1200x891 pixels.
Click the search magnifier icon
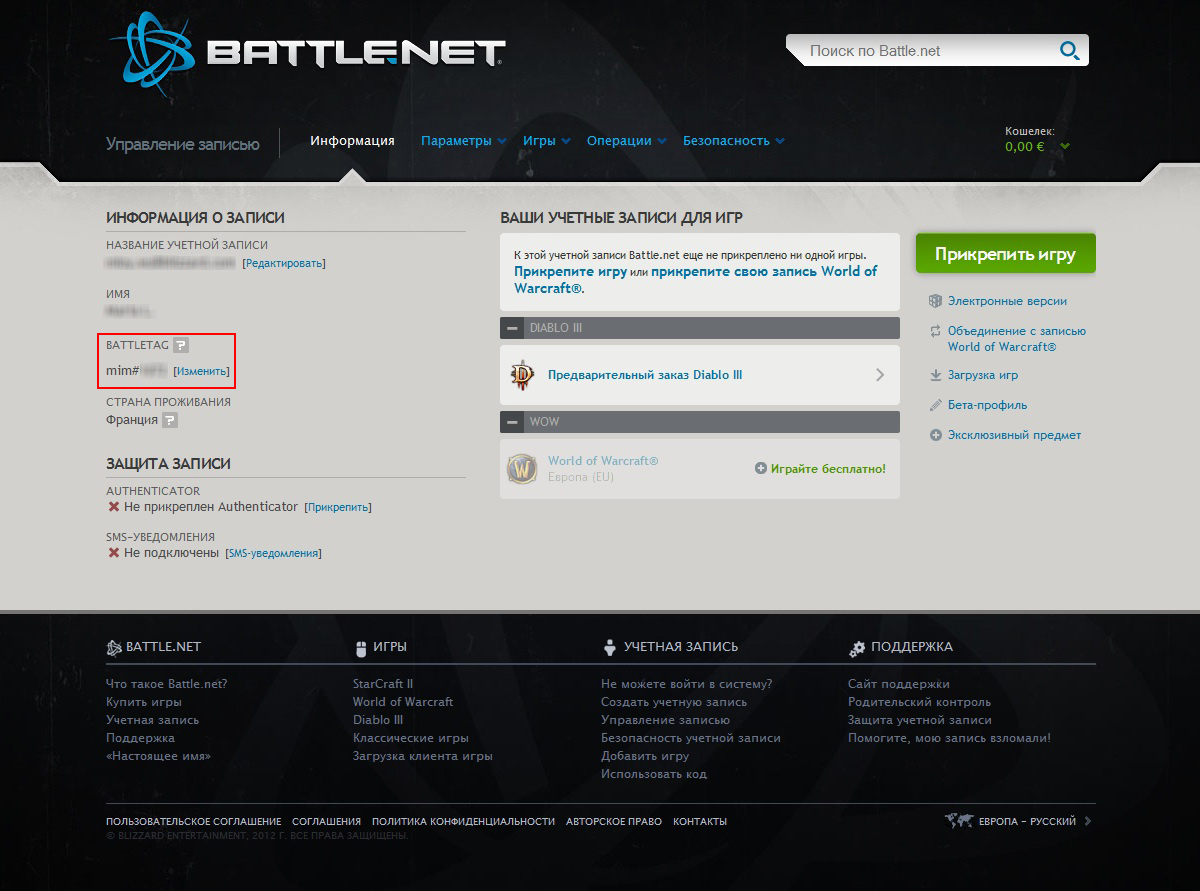pos(1069,50)
